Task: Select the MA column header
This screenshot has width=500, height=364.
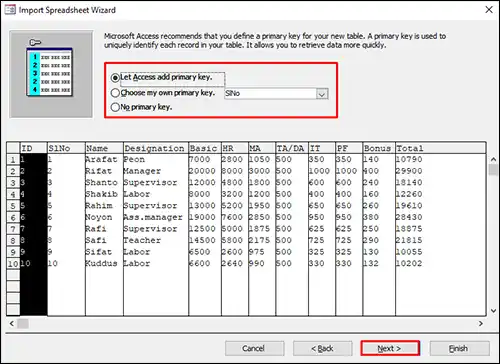Action: [262, 148]
